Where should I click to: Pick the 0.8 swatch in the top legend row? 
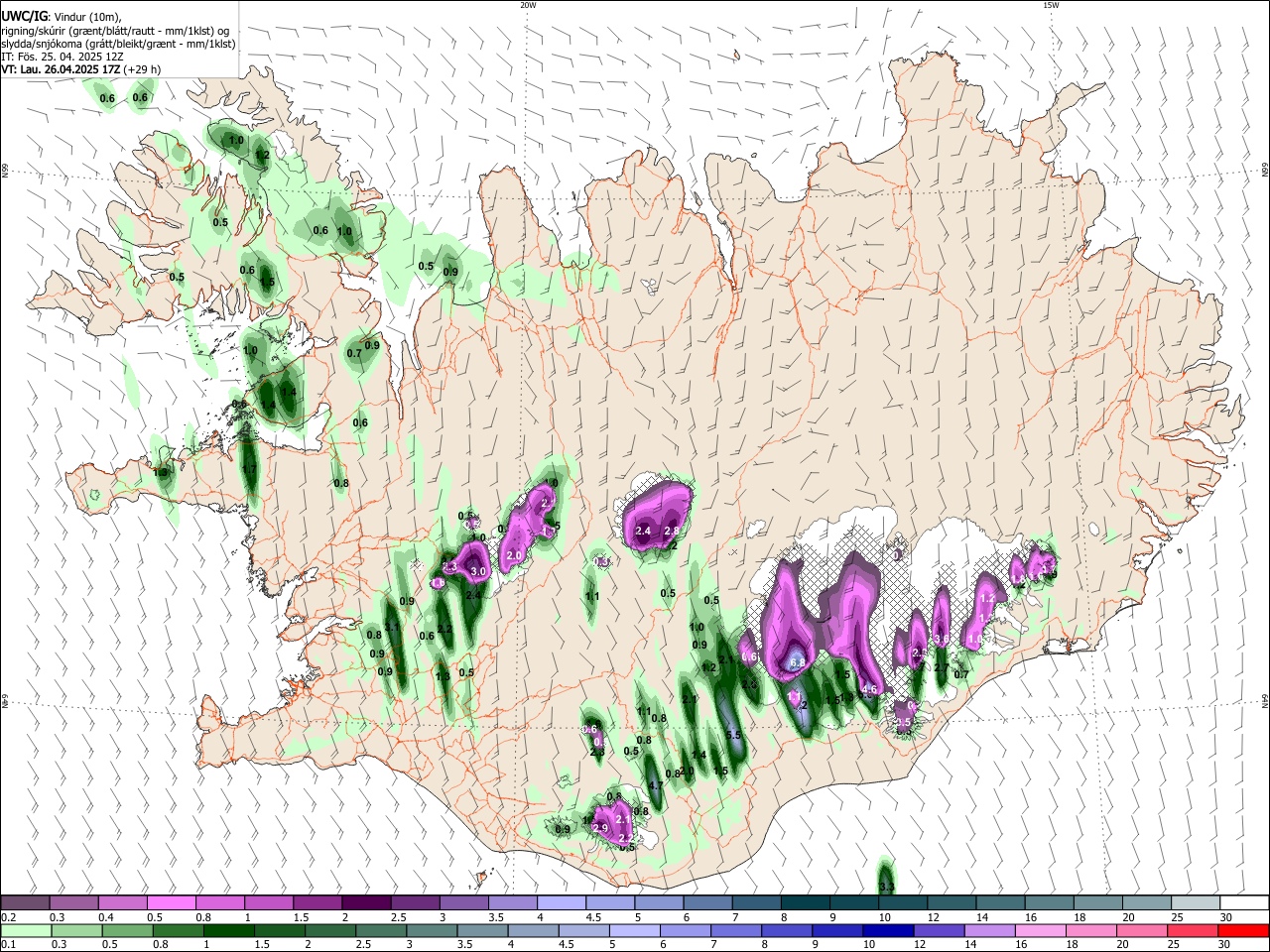pos(220,902)
